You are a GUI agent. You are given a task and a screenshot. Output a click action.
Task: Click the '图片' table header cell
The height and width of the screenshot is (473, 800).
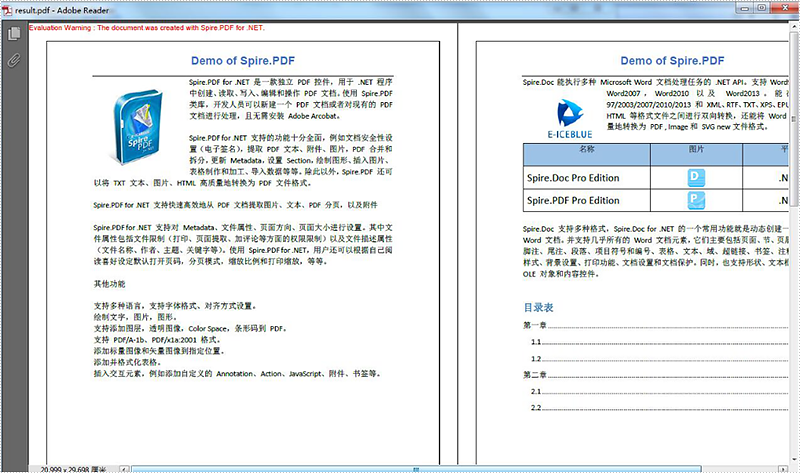click(x=696, y=154)
